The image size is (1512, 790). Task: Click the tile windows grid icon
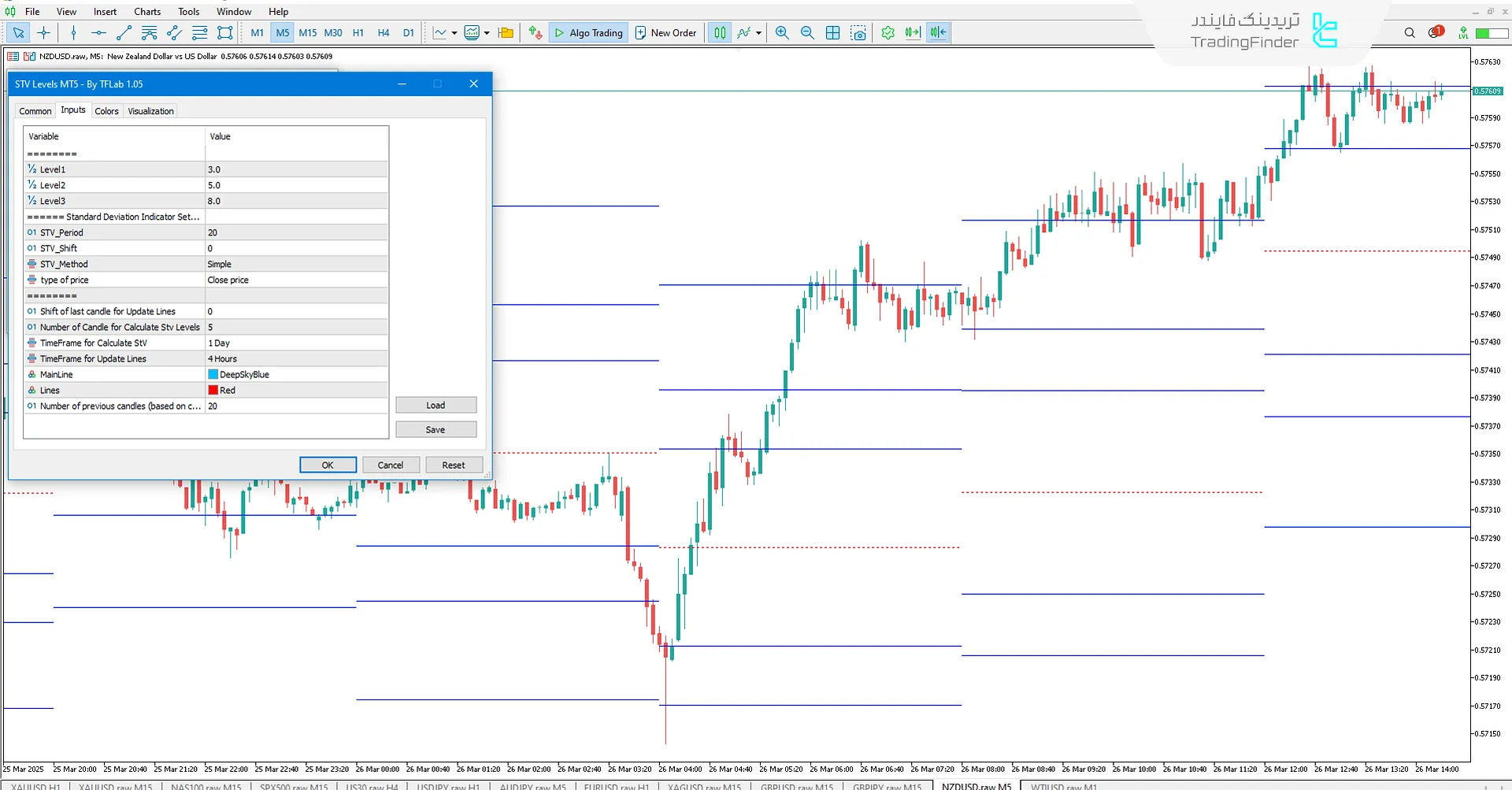(x=832, y=32)
